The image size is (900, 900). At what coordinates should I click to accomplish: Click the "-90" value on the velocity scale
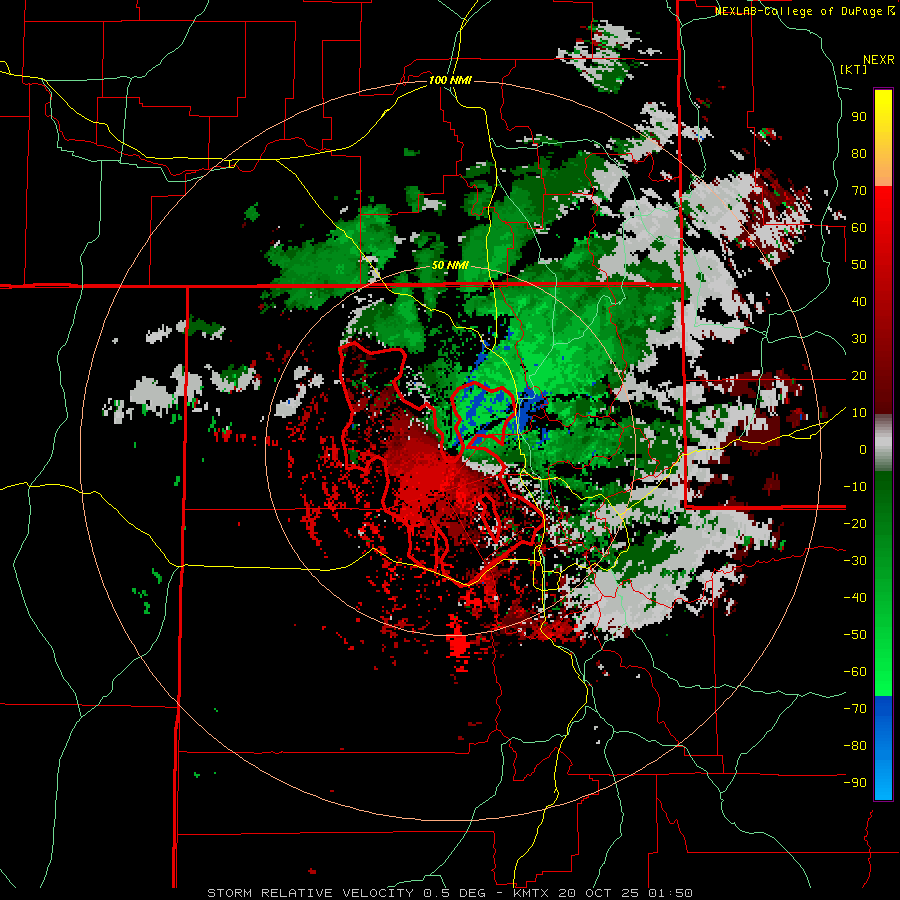pyautogui.click(x=856, y=783)
